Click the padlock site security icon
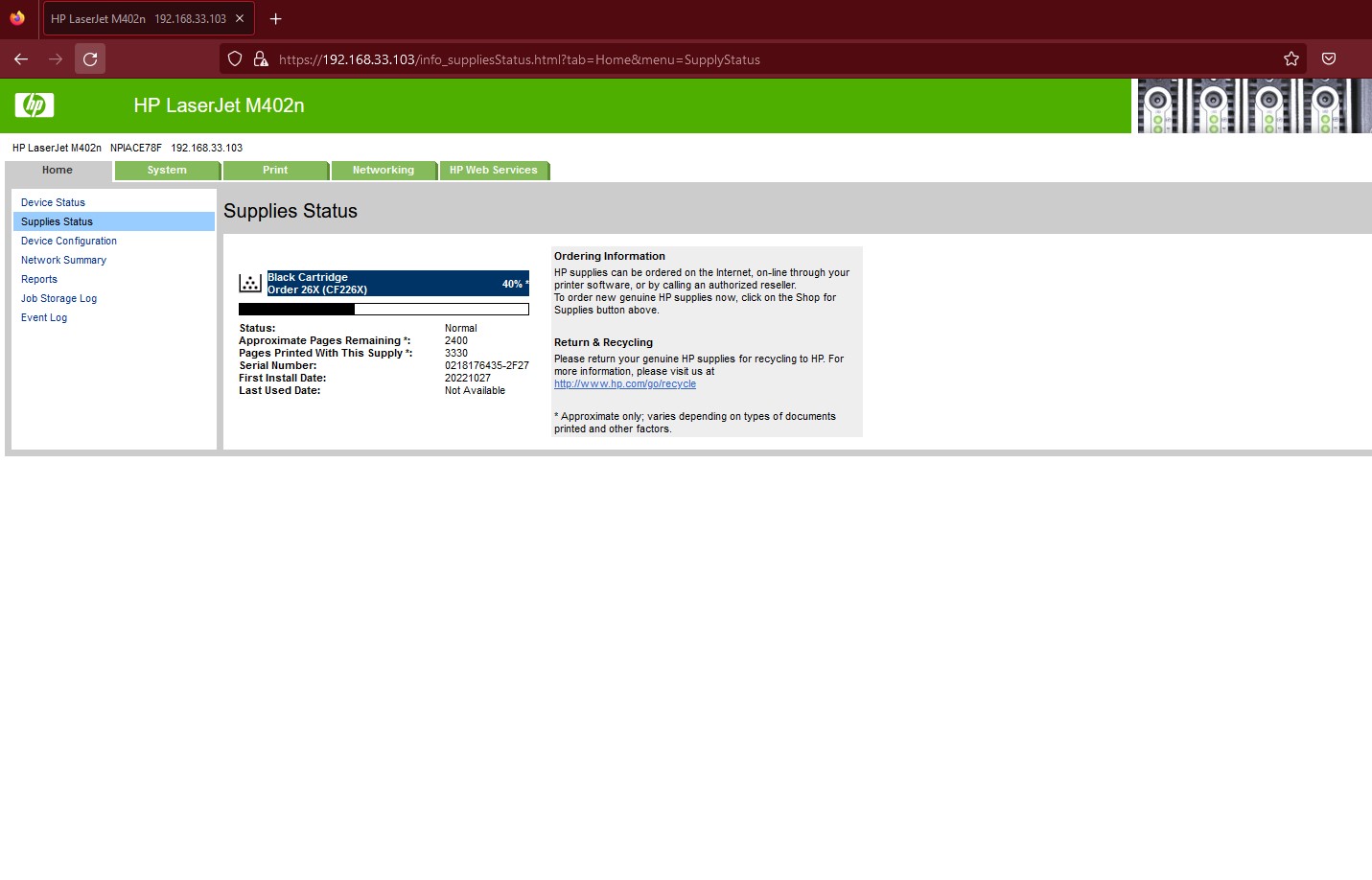1372x880 pixels. [x=260, y=59]
